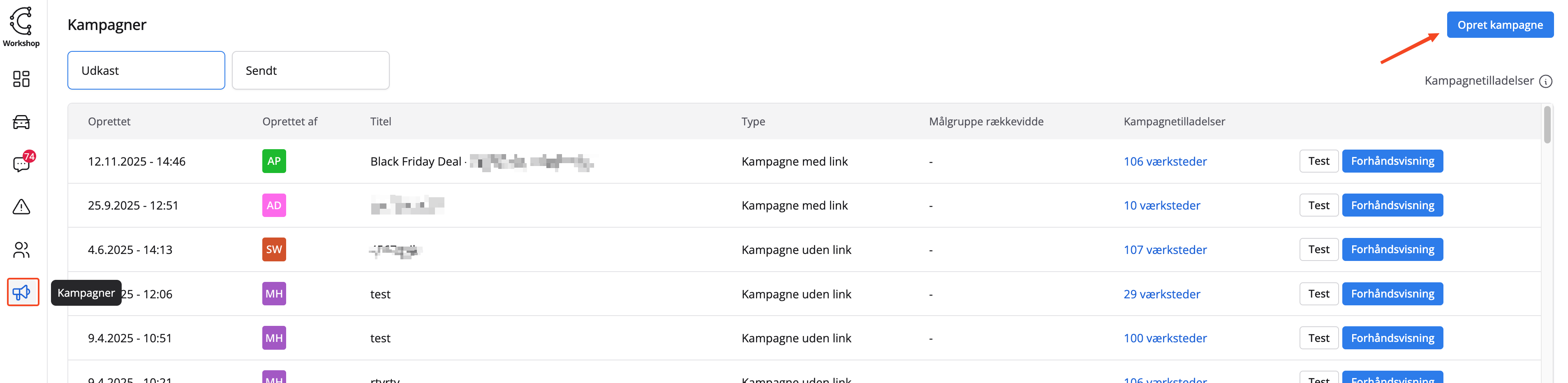The image size is (1568, 383).
Task: Open the dashboard grid icon
Action: tap(21, 78)
